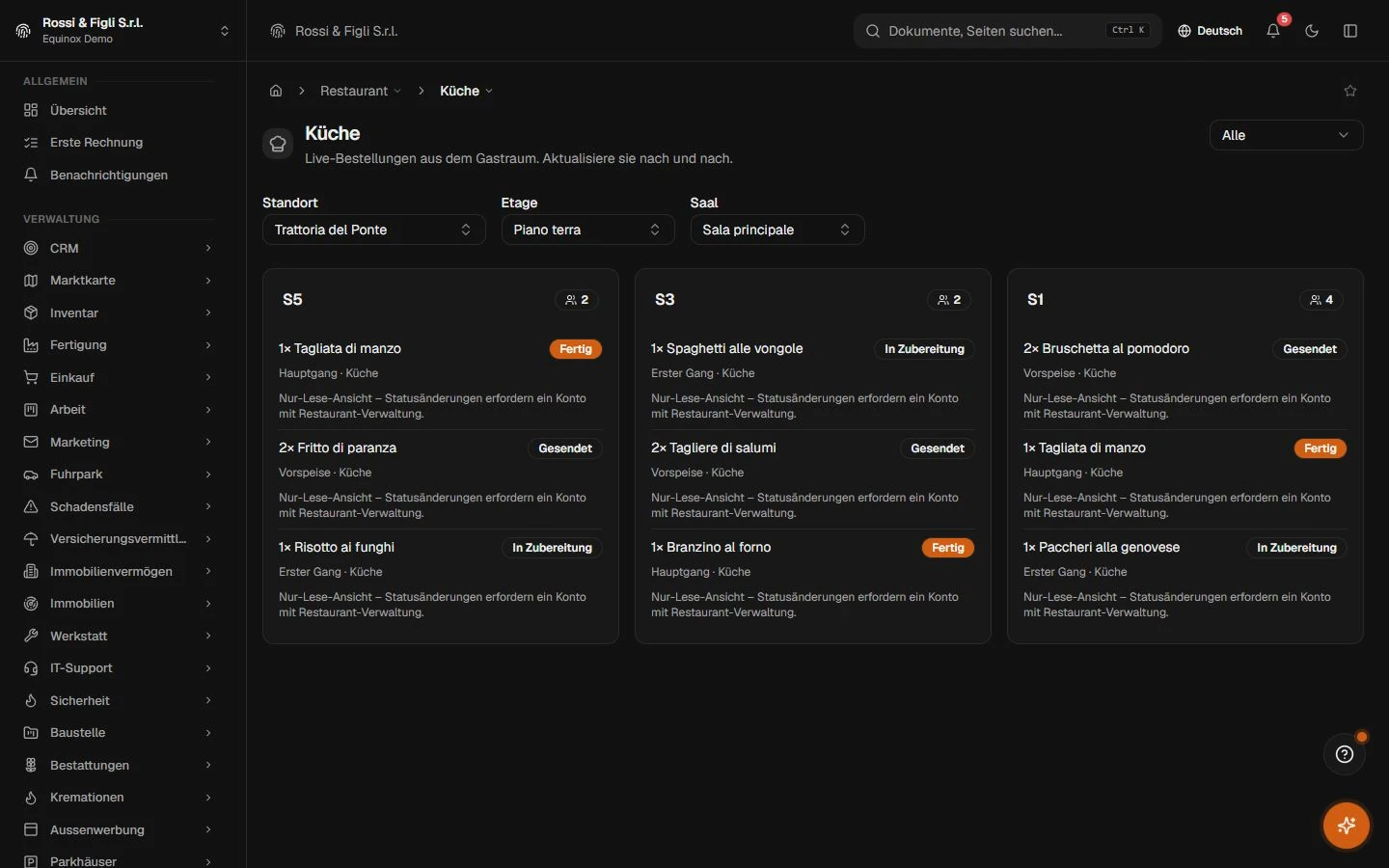Open the Werkstatt sidebar section

pyautogui.click(x=118, y=636)
